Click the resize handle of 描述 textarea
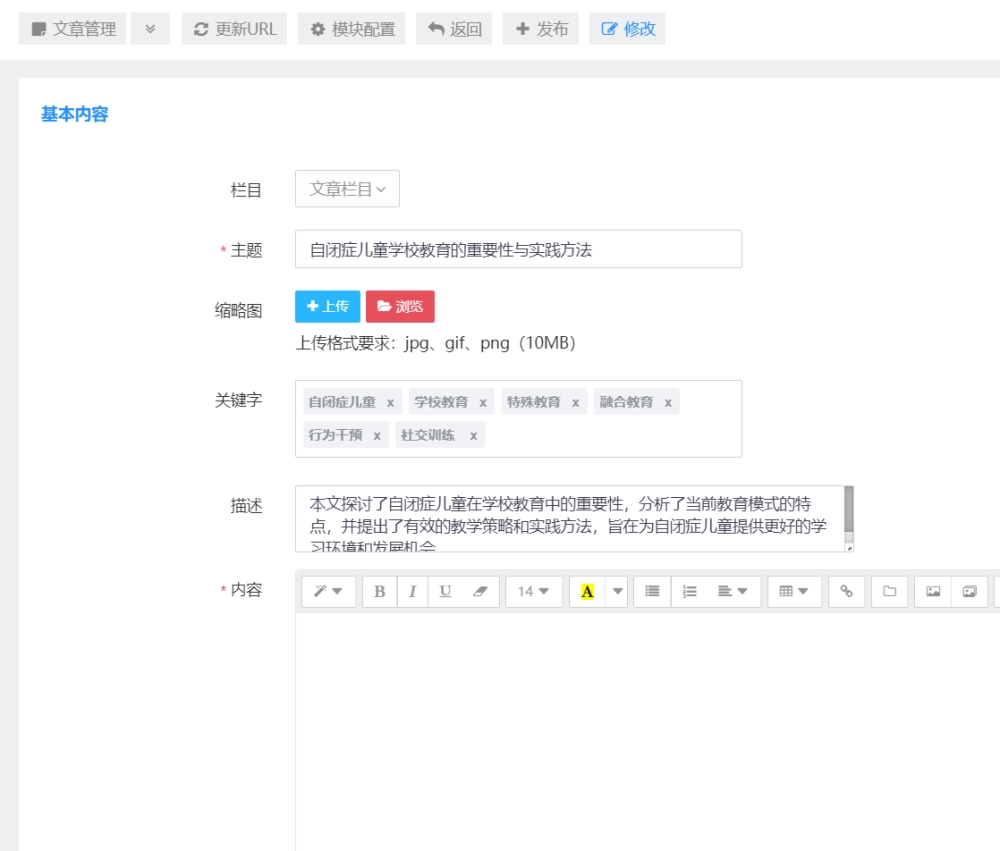The height and width of the screenshot is (851, 1000). [x=849, y=547]
